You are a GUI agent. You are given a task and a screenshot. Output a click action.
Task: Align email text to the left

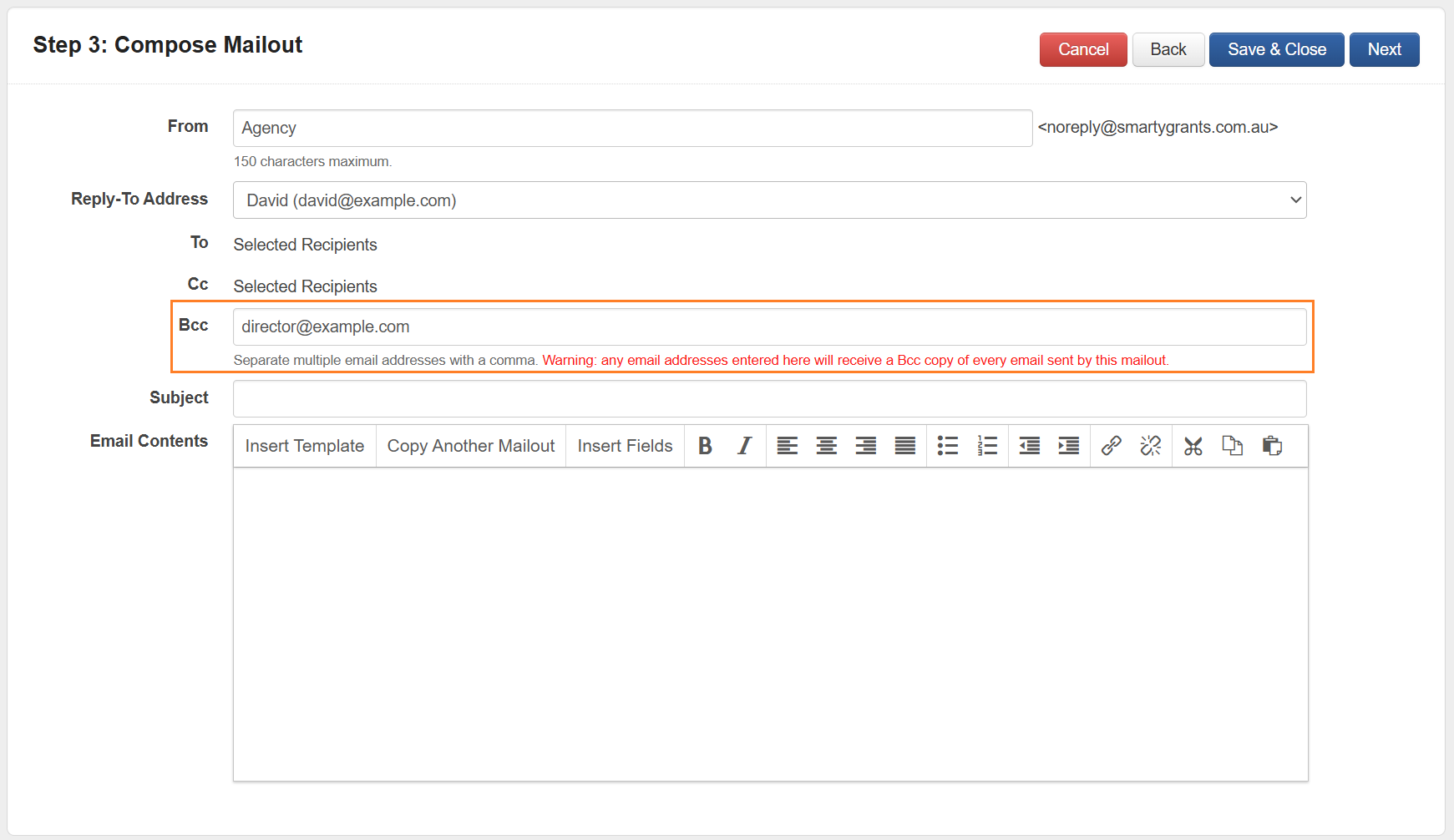(x=787, y=446)
